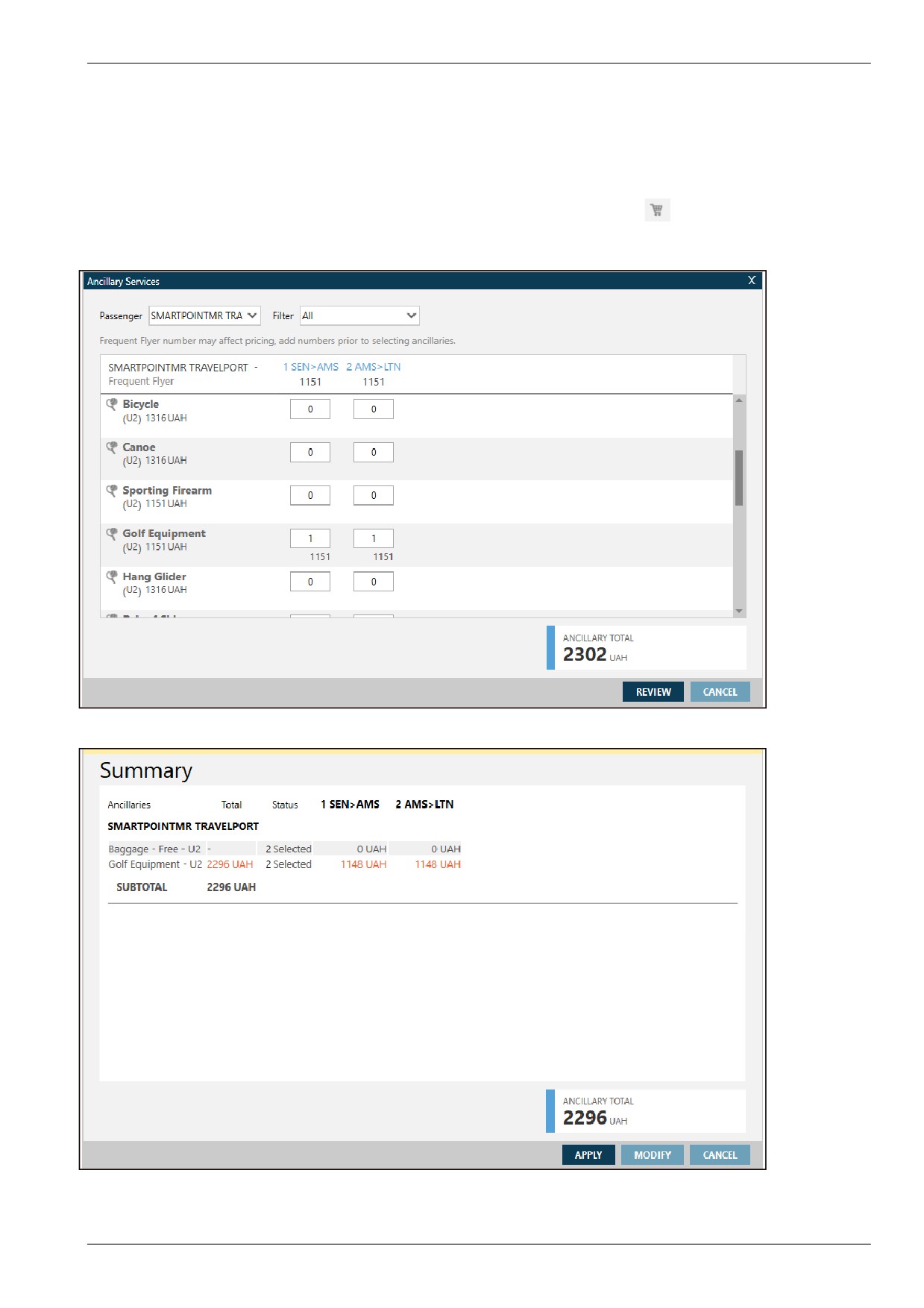Click Canoe quantity field for AMS>LTN
924x1308 pixels.
click(x=374, y=453)
